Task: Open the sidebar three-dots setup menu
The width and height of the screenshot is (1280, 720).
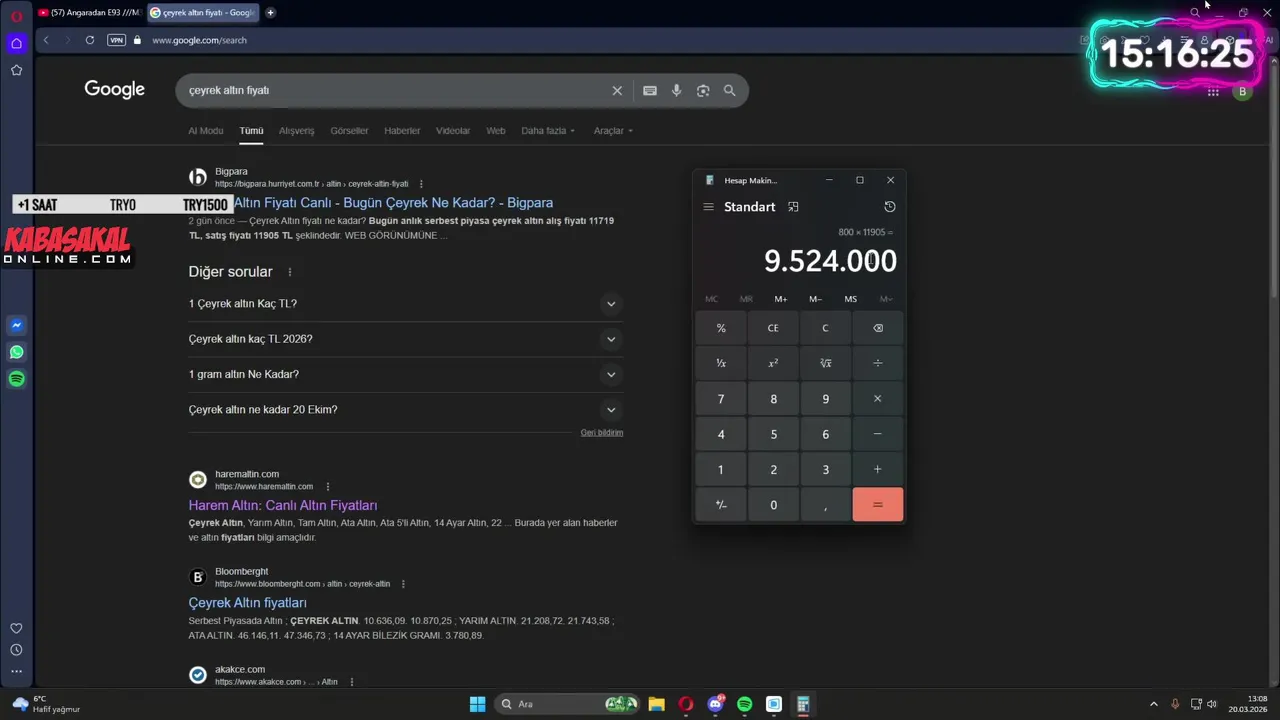Action: (16, 672)
